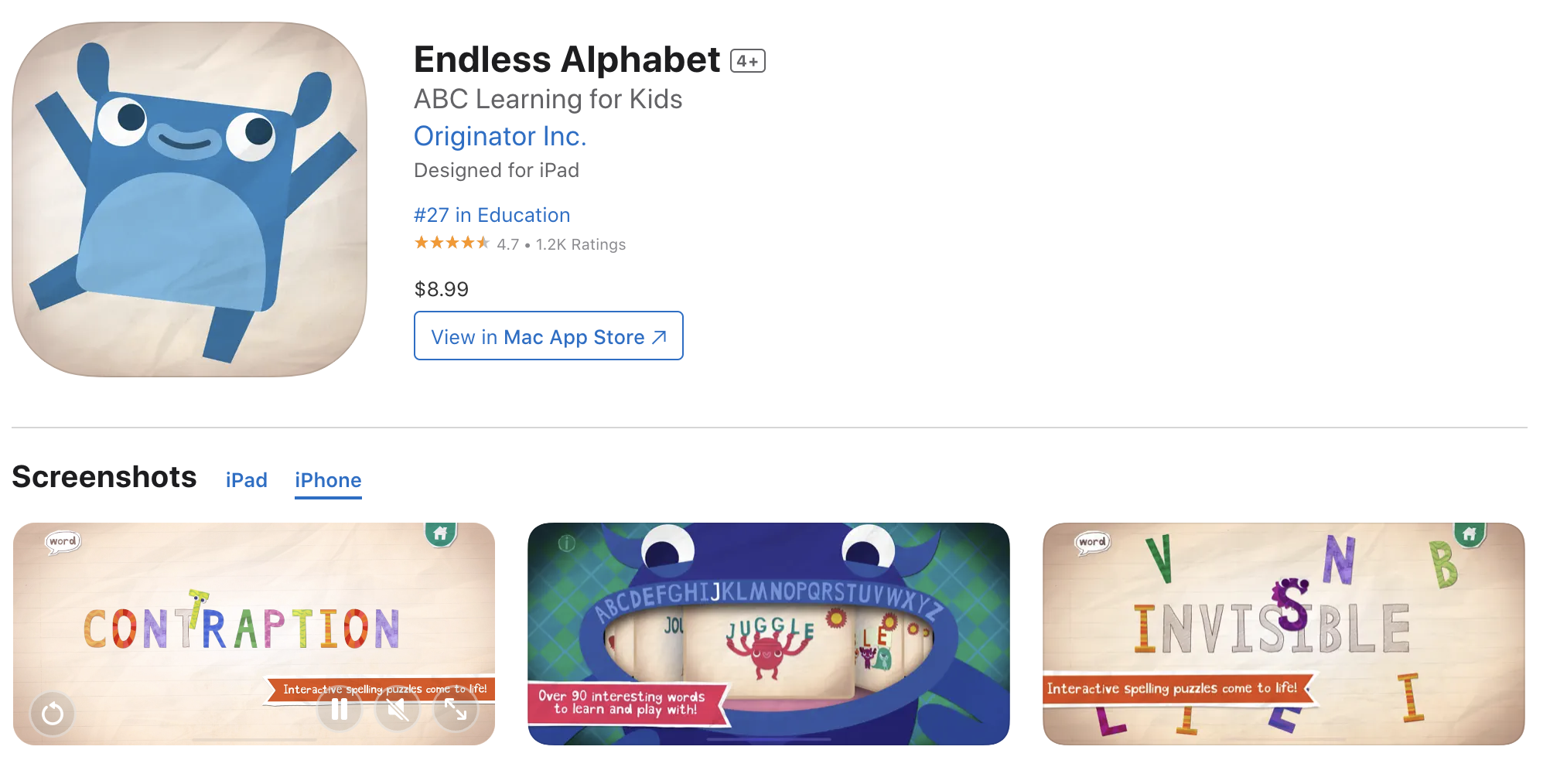Click the 4+ age rating badge
This screenshot has width=1550, height=784.
[x=748, y=61]
